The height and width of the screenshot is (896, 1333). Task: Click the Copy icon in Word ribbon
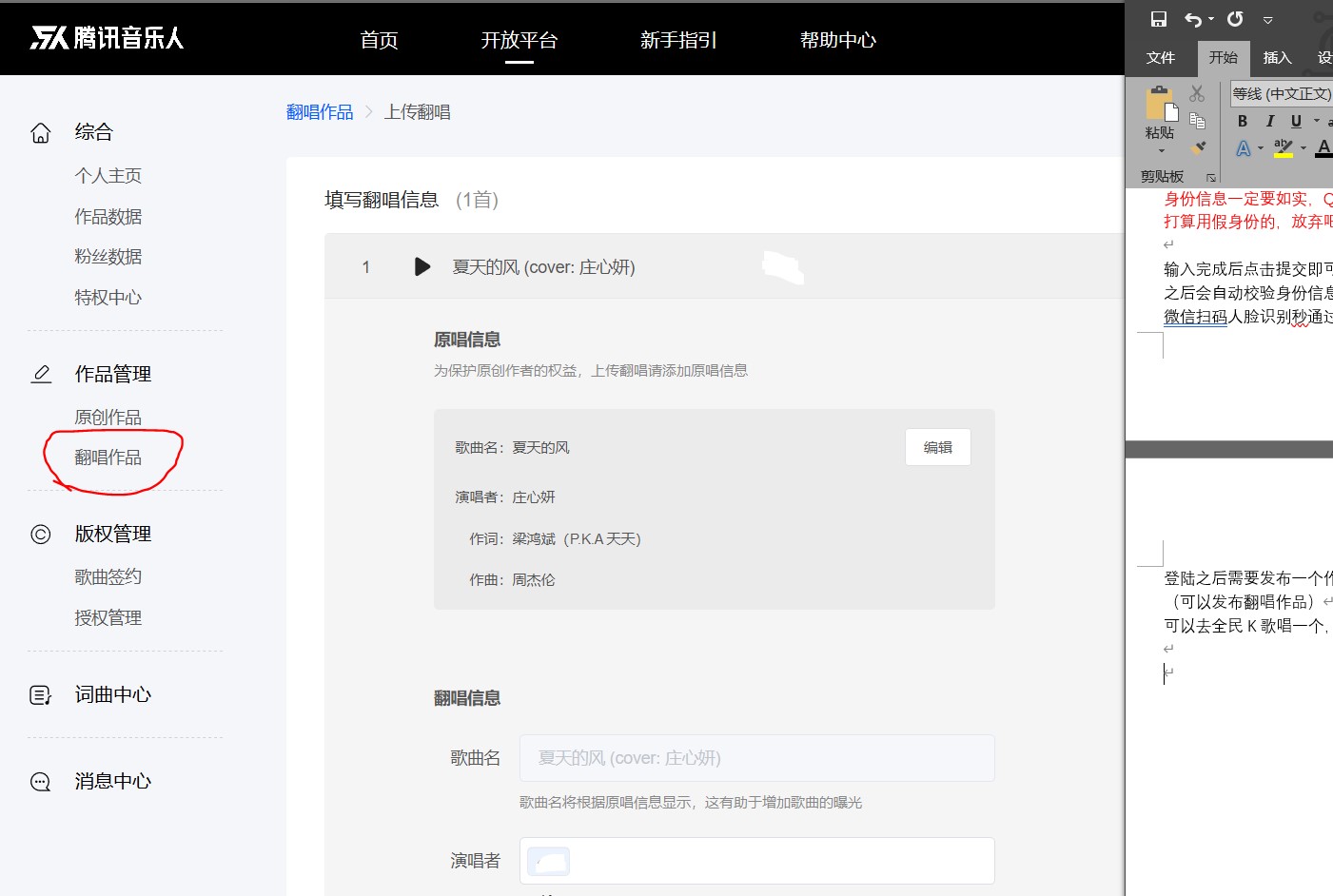[1197, 120]
